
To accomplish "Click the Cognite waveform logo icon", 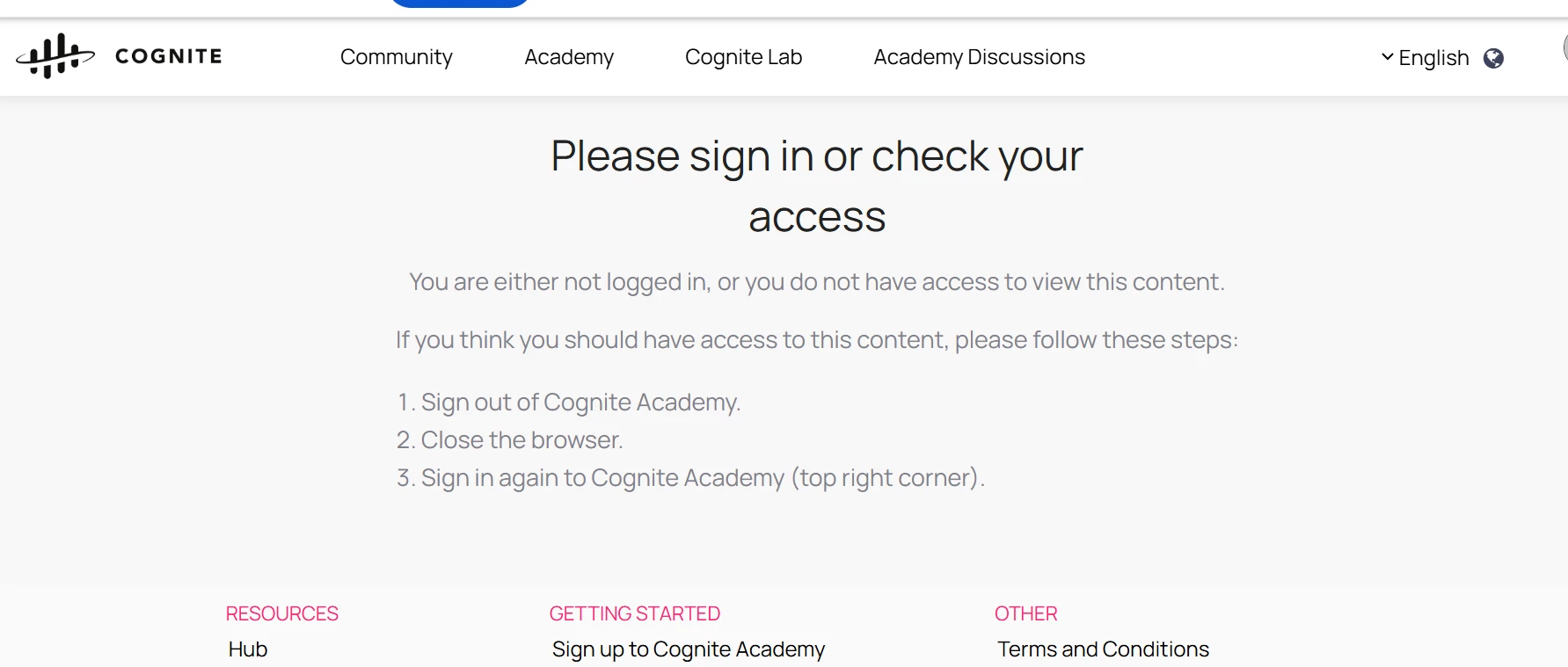I will 55,56.
